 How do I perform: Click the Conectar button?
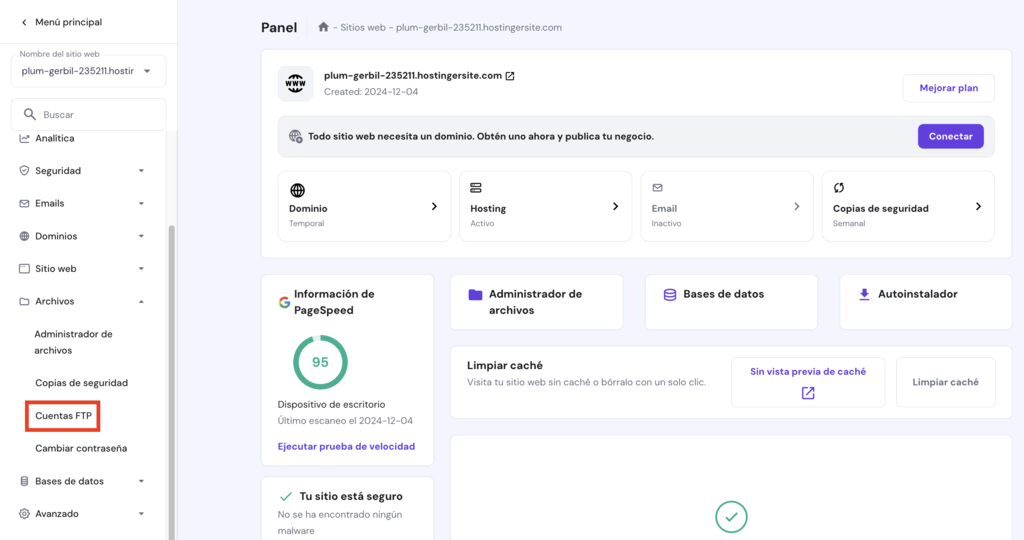[950, 136]
